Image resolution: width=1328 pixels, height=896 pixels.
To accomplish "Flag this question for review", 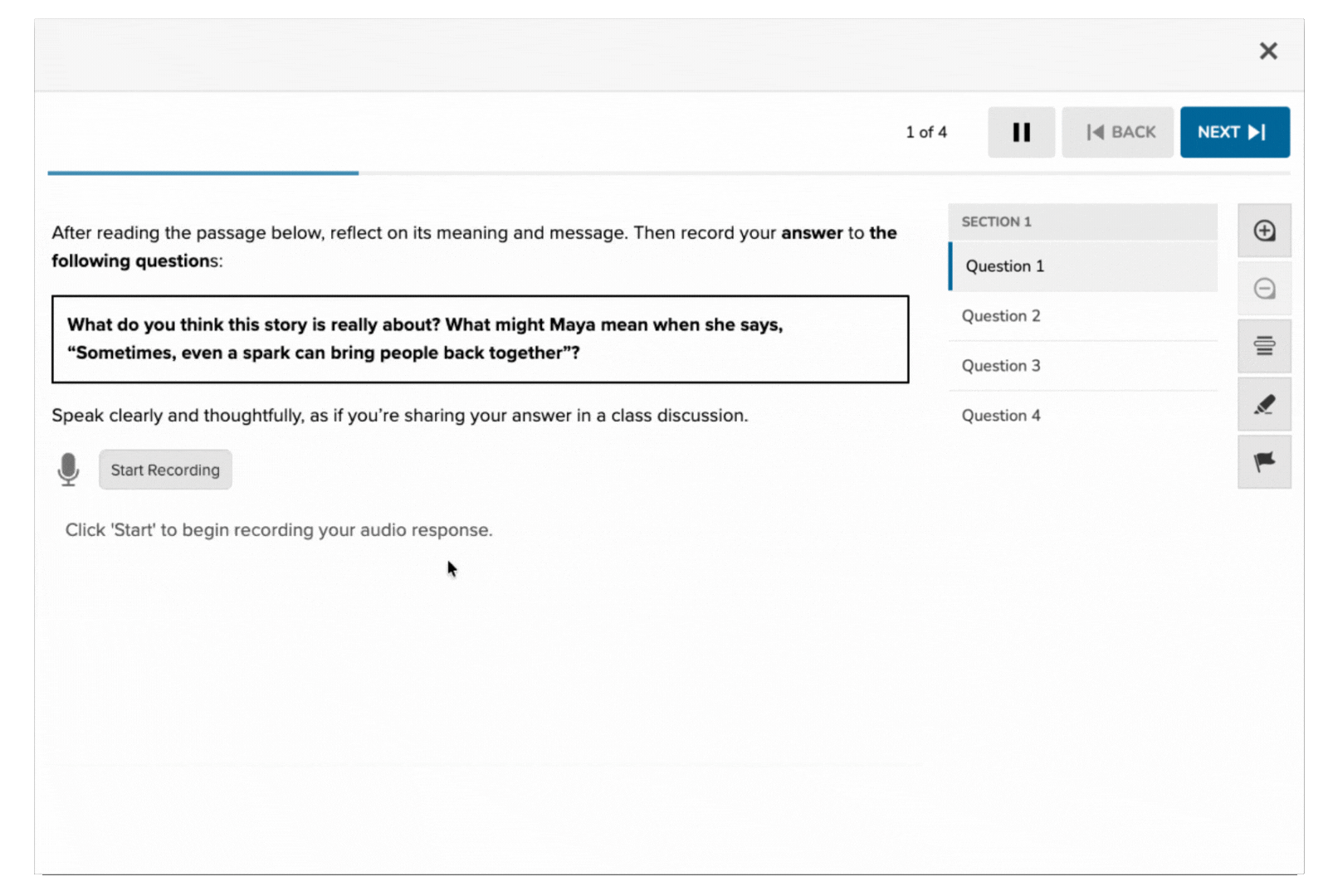I will [x=1264, y=462].
